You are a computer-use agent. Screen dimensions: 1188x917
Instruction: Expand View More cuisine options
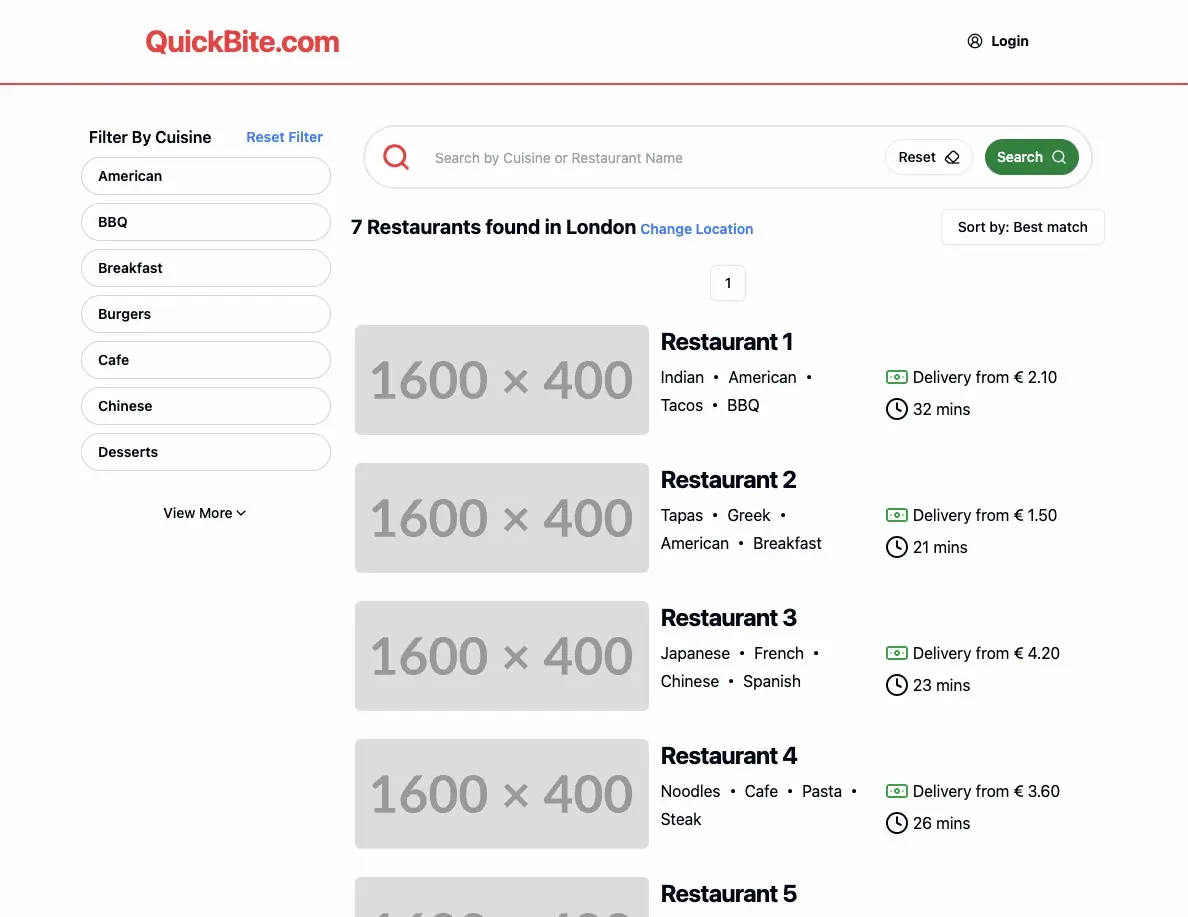[x=205, y=513]
